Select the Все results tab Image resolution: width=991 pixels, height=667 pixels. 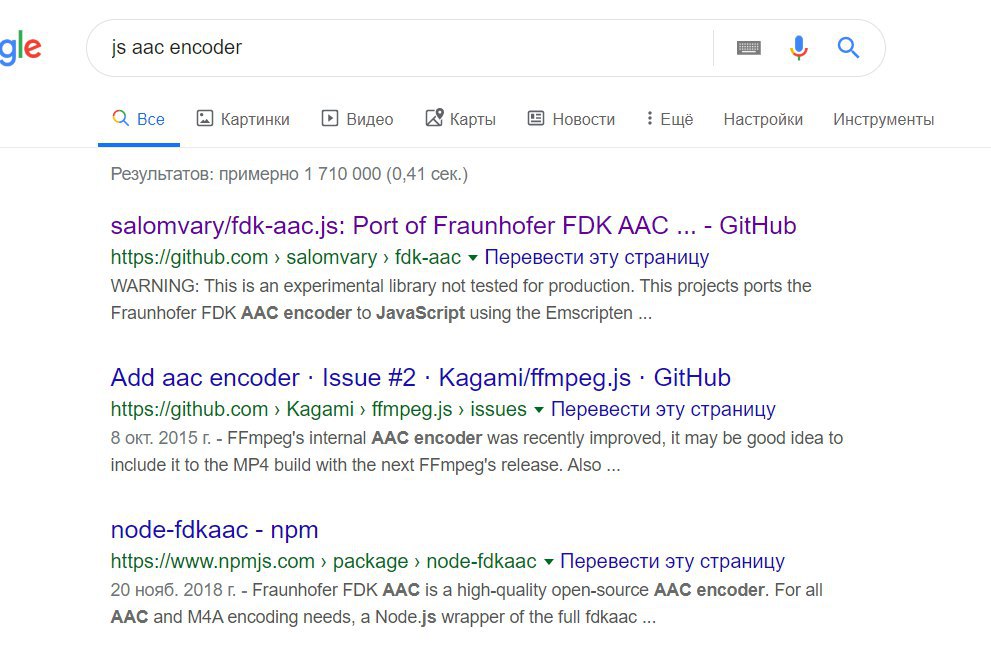[138, 119]
